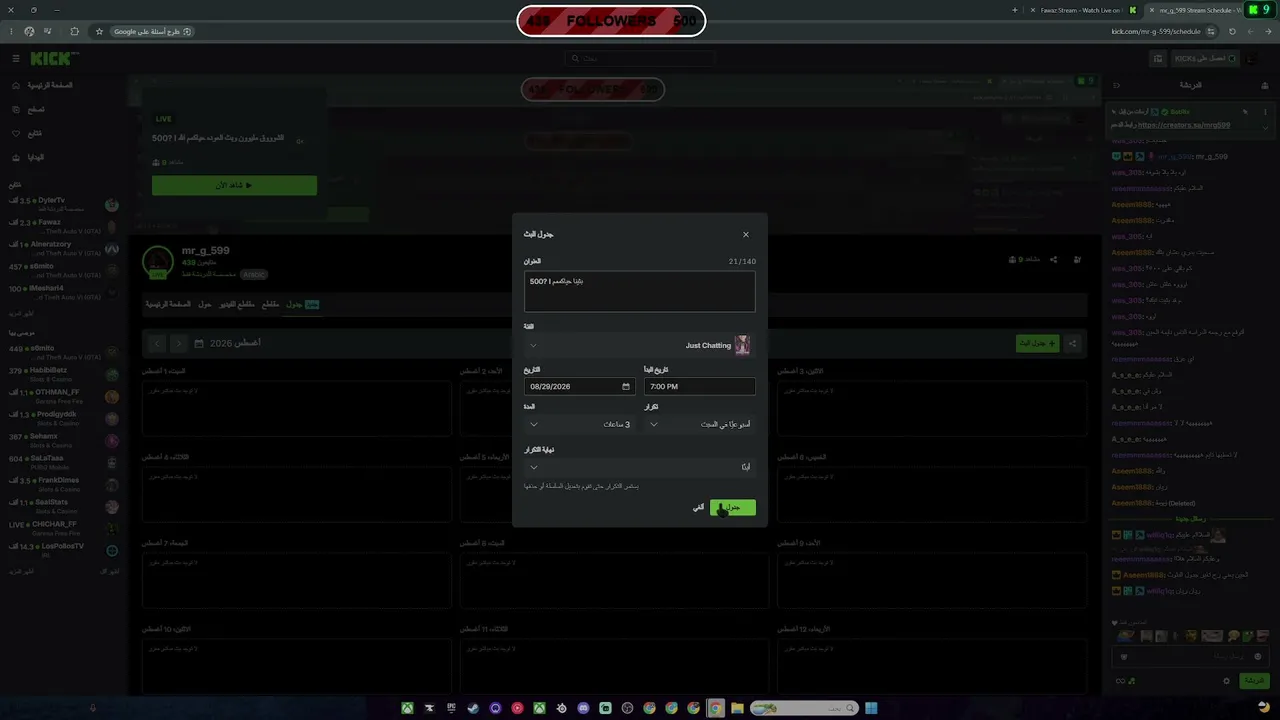
Task: Click the green Watch Now button
Action: point(234,186)
